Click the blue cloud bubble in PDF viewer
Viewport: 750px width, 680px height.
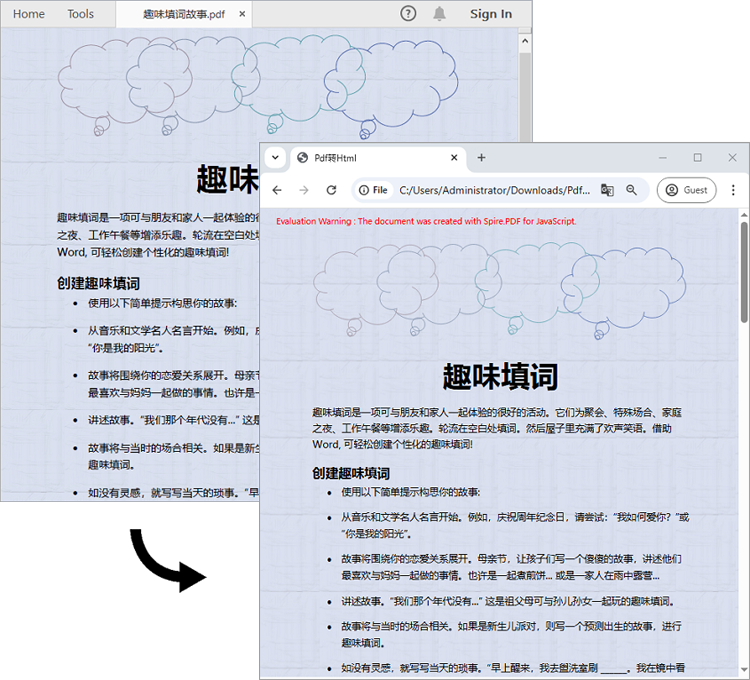click(x=391, y=88)
